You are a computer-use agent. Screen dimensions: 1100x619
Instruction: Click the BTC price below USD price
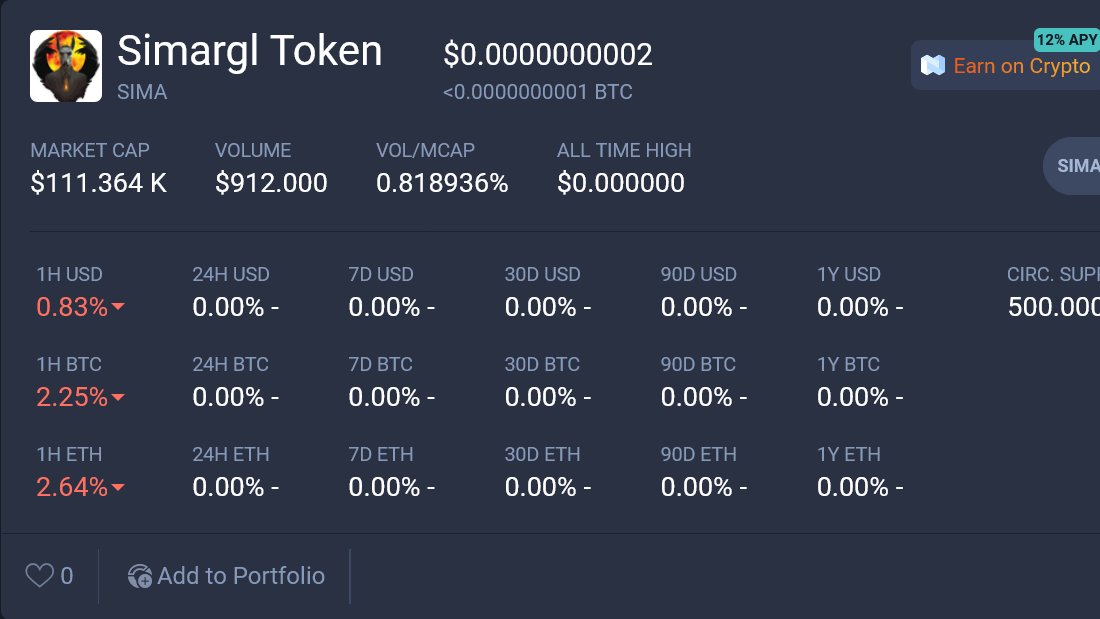(x=538, y=92)
